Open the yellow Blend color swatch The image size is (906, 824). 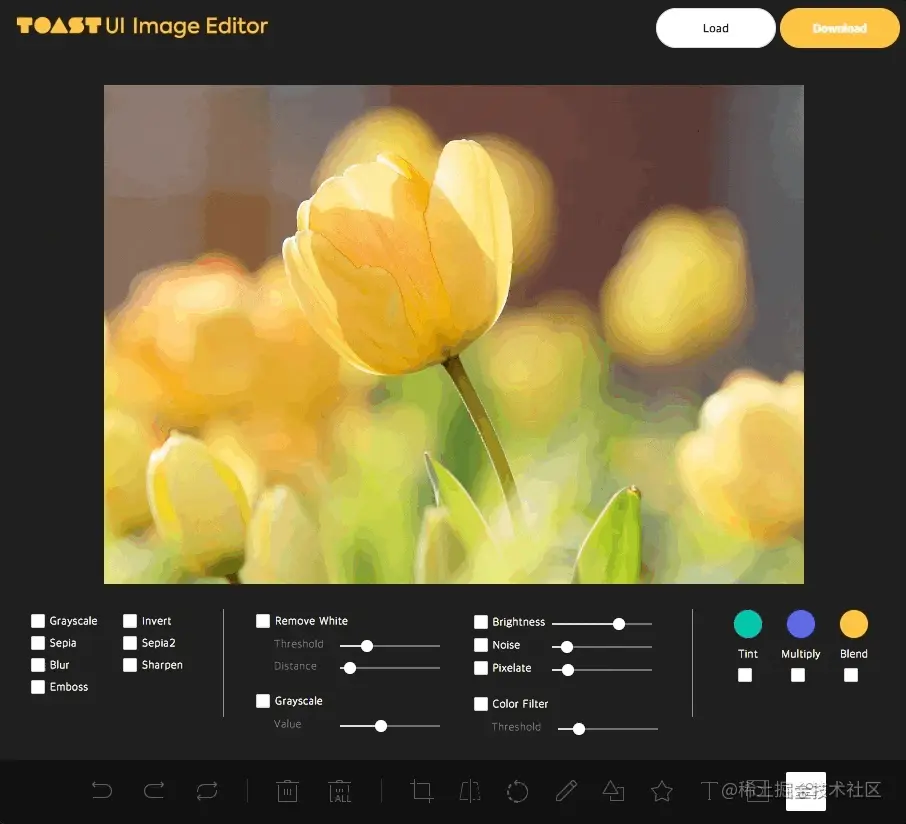[x=853, y=623]
